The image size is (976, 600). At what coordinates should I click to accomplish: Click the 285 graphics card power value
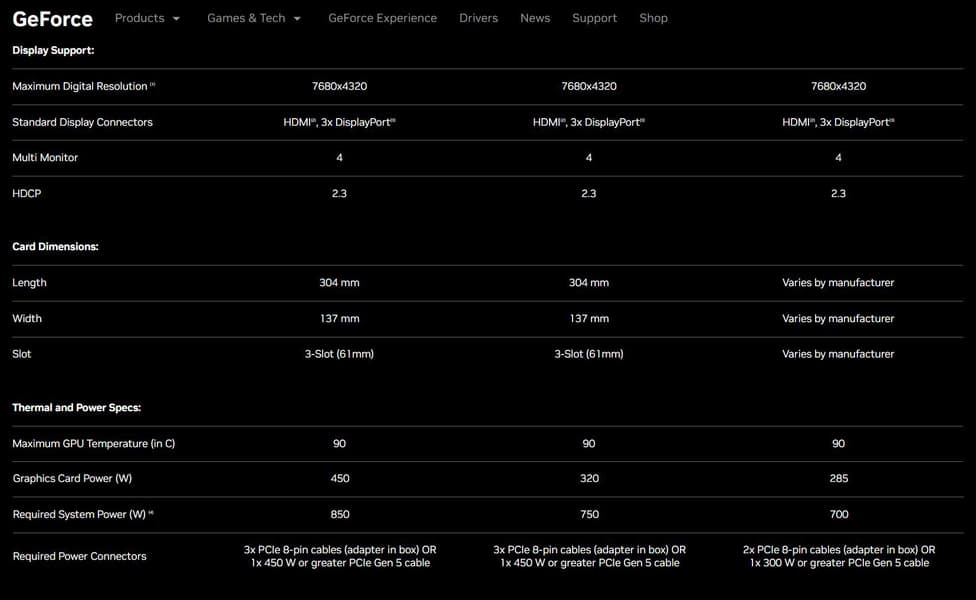pyautogui.click(x=838, y=479)
